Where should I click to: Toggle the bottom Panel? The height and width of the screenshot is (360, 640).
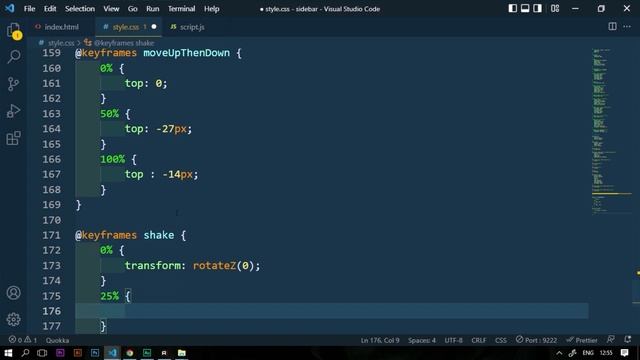pos(525,9)
